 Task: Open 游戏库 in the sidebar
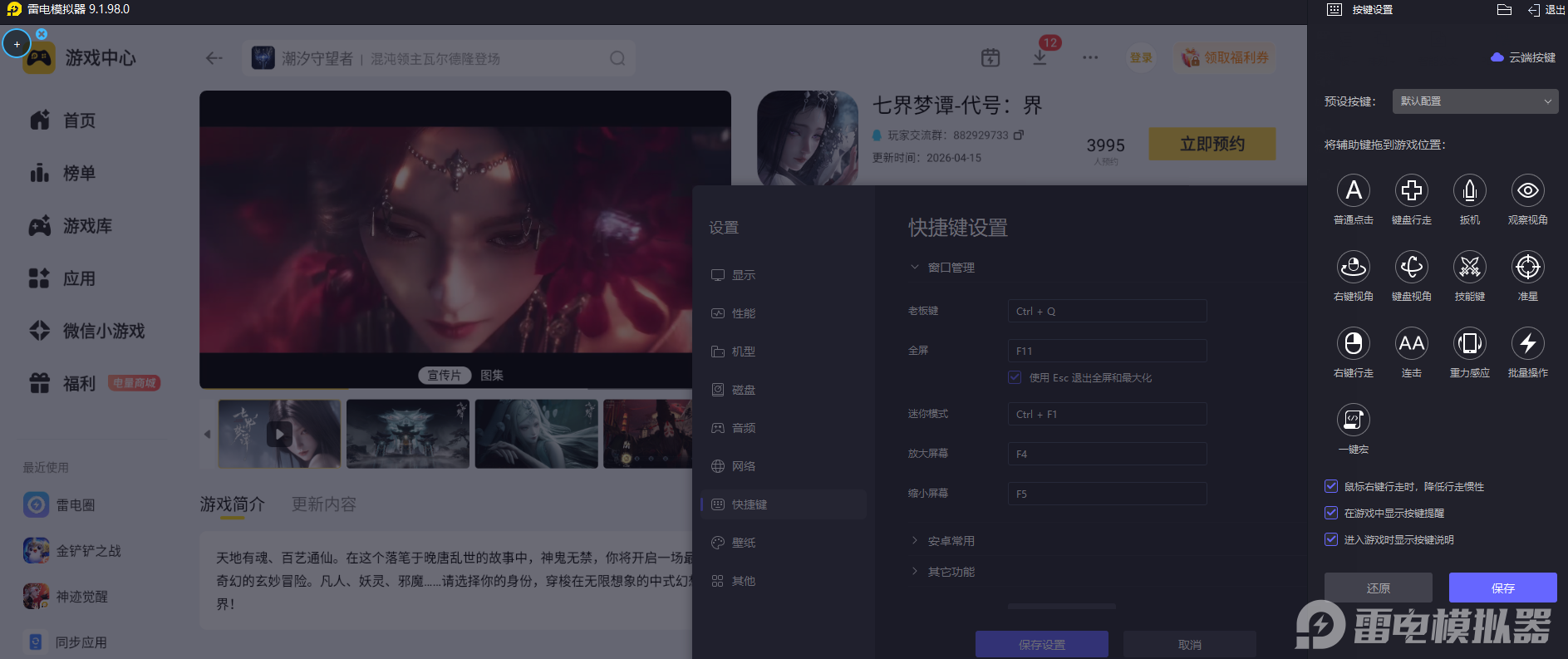click(x=71, y=225)
